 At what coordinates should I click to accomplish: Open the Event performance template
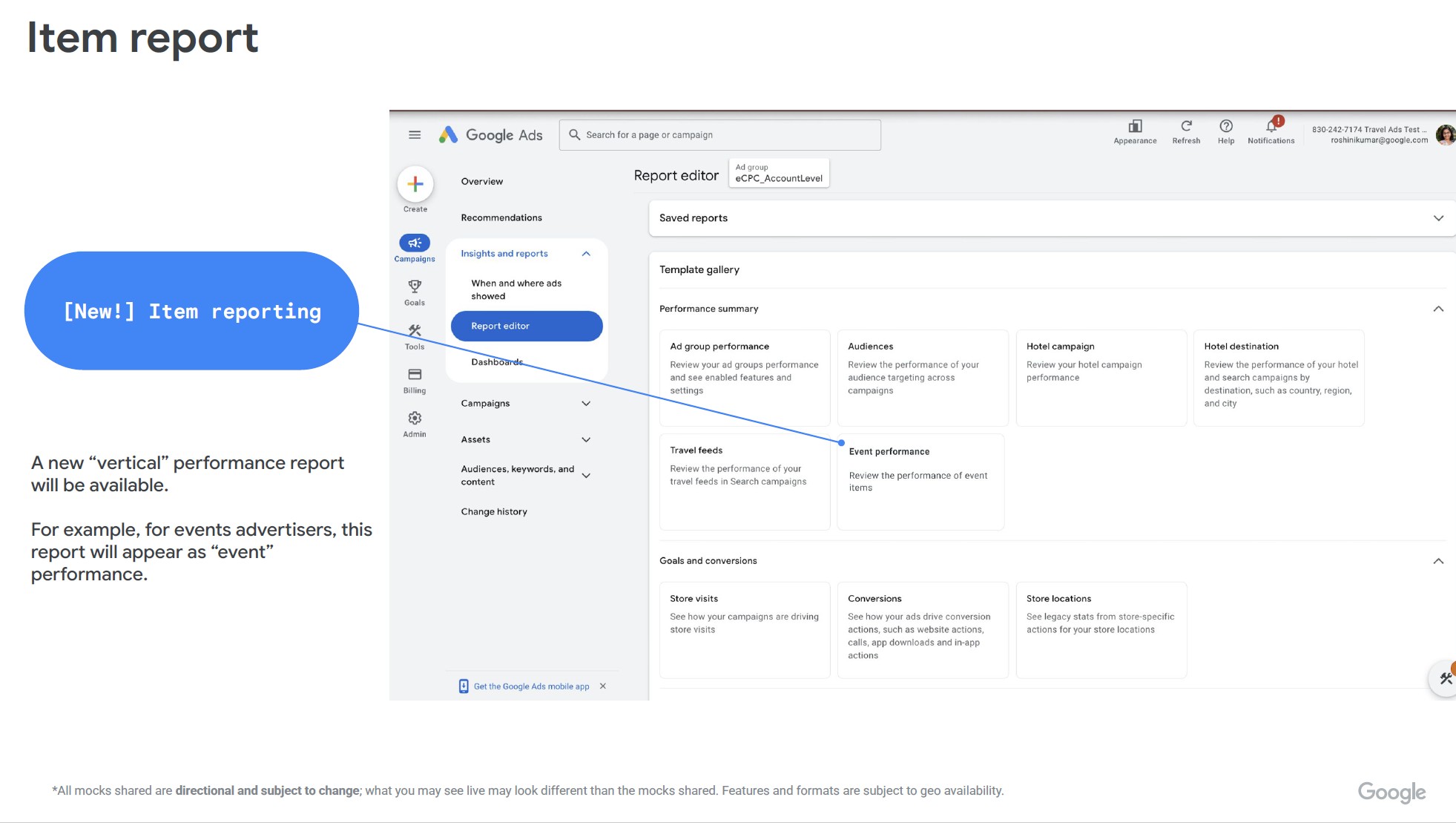(x=920, y=482)
